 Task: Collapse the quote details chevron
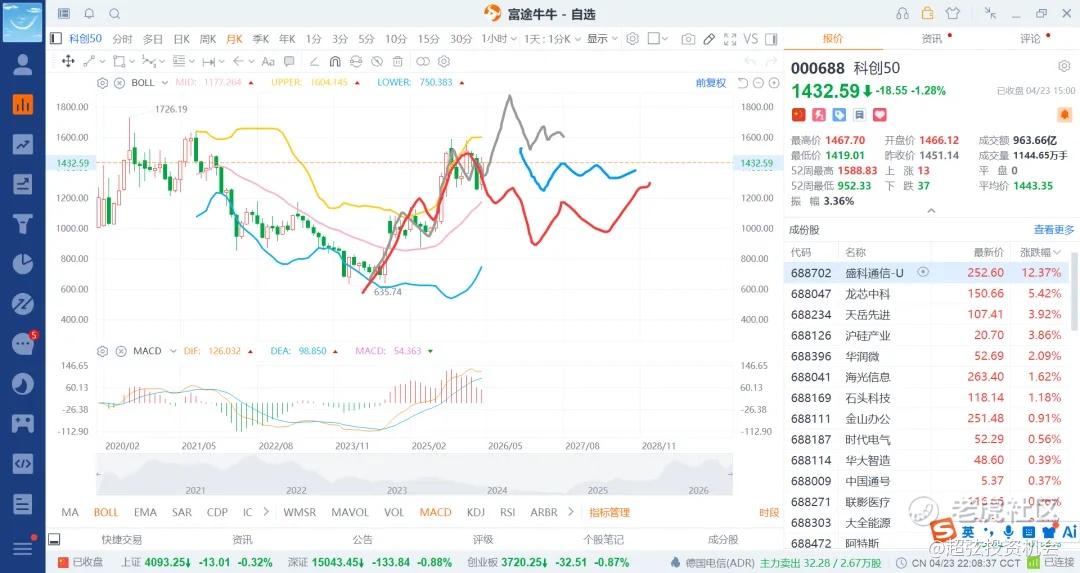931,210
